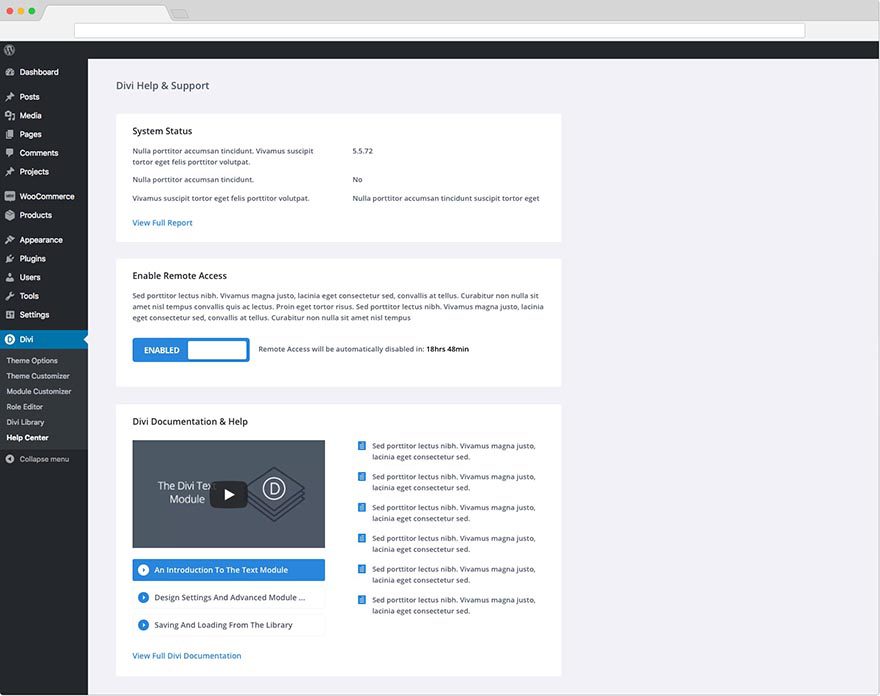
Task: Click the Posts pin icon
Action: [10, 97]
